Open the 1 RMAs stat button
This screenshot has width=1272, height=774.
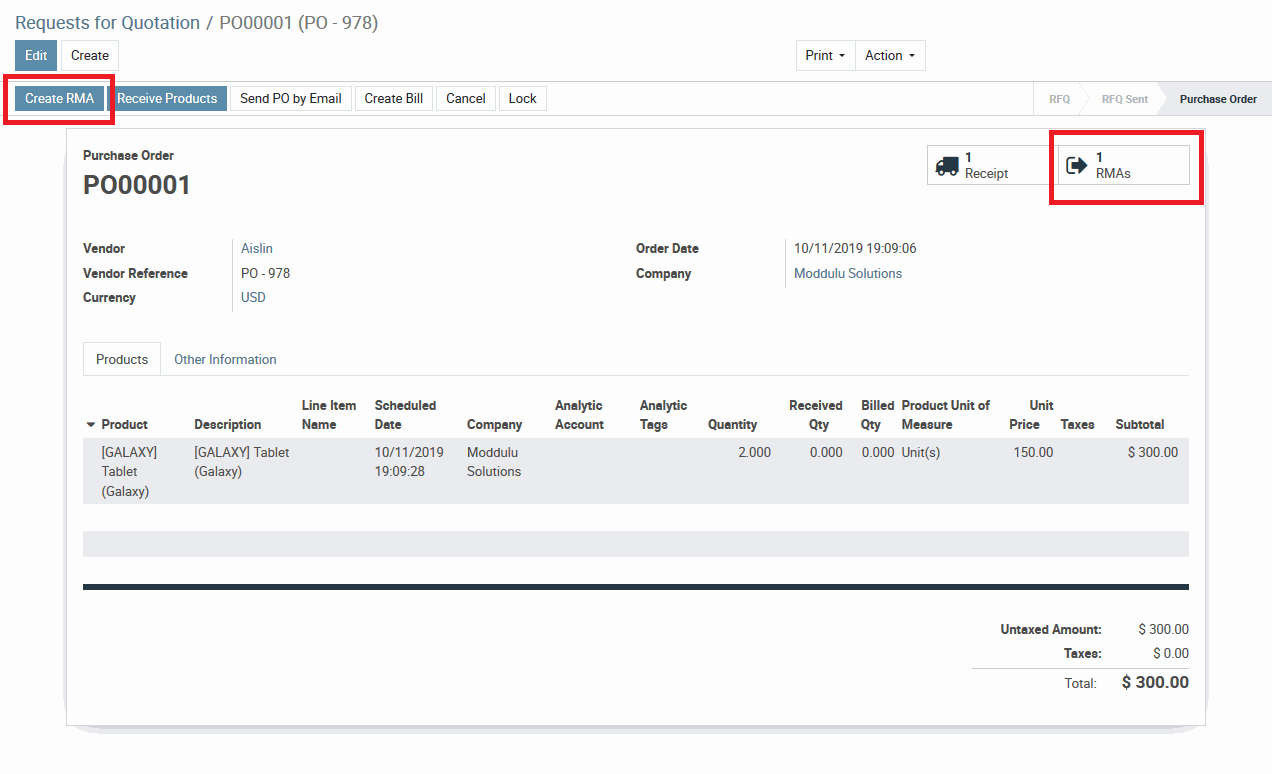[x=1124, y=166]
